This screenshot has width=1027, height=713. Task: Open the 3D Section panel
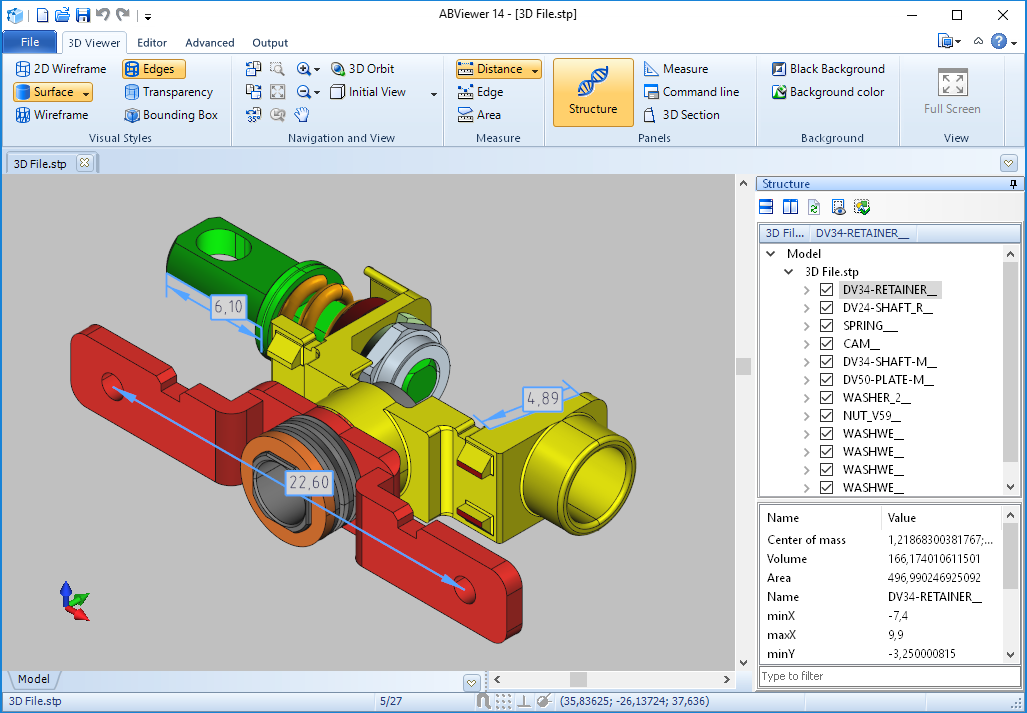pos(681,115)
